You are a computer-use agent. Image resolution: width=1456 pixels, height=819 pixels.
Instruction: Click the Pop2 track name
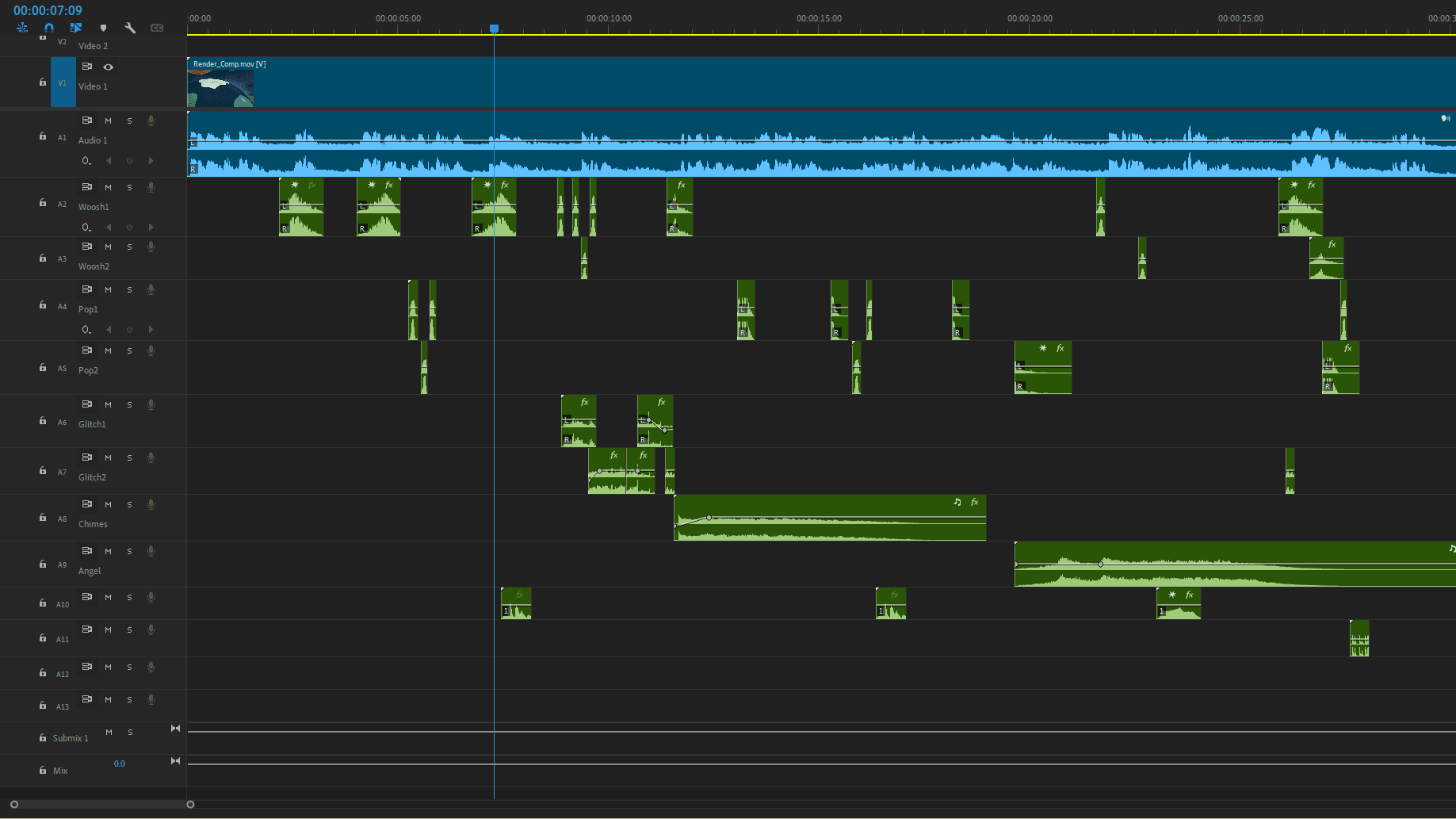click(88, 370)
